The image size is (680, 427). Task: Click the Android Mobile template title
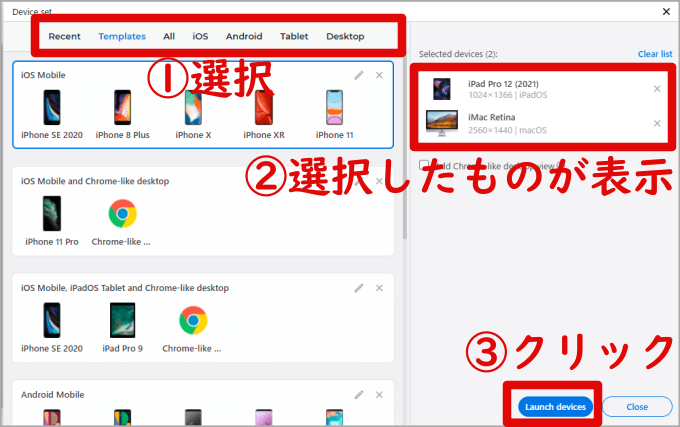tap(52, 395)
